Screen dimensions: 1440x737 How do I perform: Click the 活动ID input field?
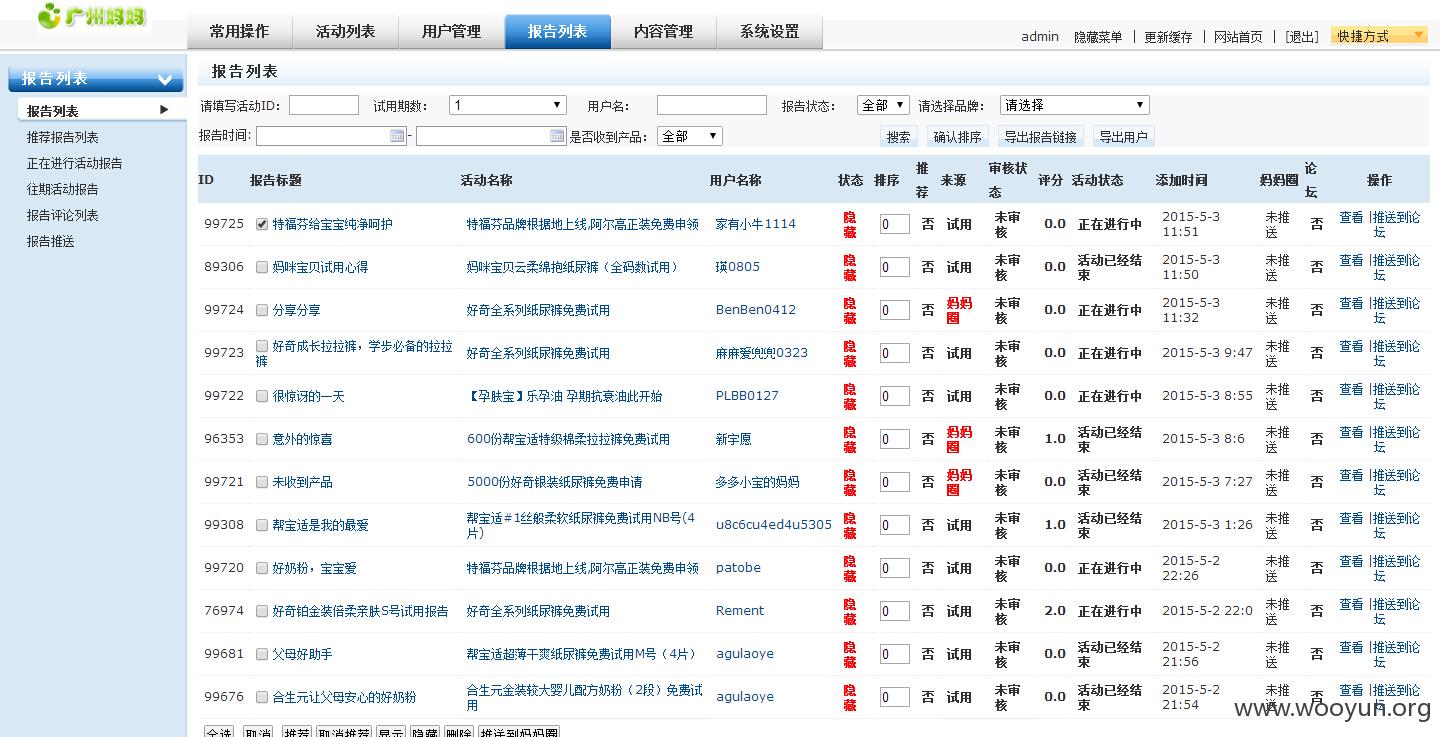(324, 105)
